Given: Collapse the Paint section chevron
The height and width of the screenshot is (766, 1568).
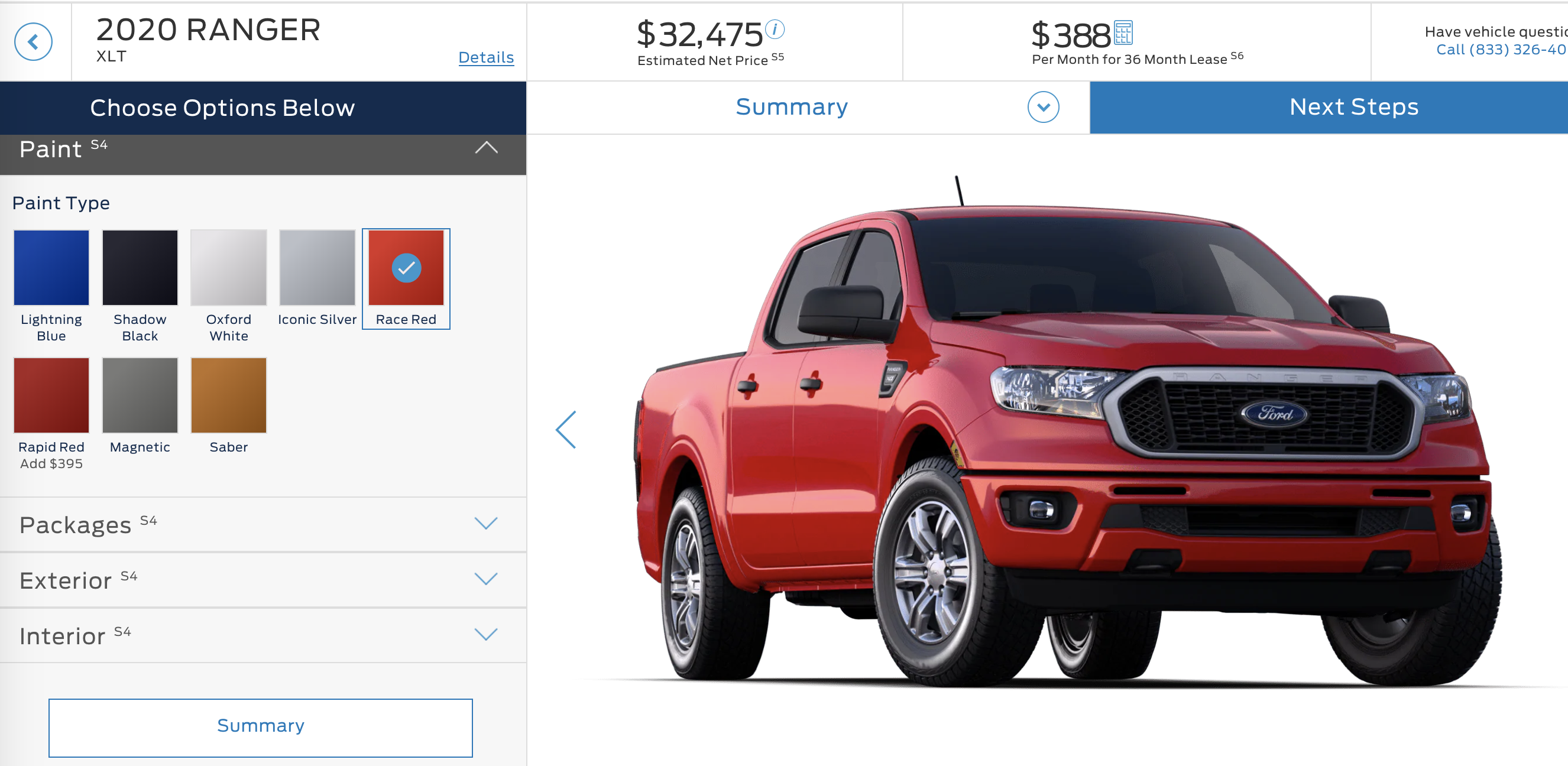Looking at the screenshot, I should [x=486, y=148].
